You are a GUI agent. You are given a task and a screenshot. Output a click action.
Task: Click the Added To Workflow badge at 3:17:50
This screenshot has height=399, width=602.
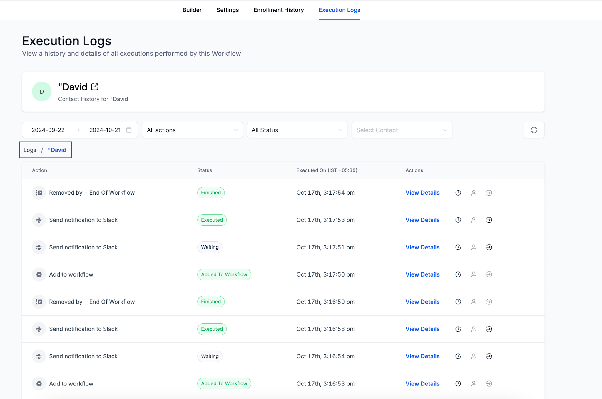pos(224,275)
